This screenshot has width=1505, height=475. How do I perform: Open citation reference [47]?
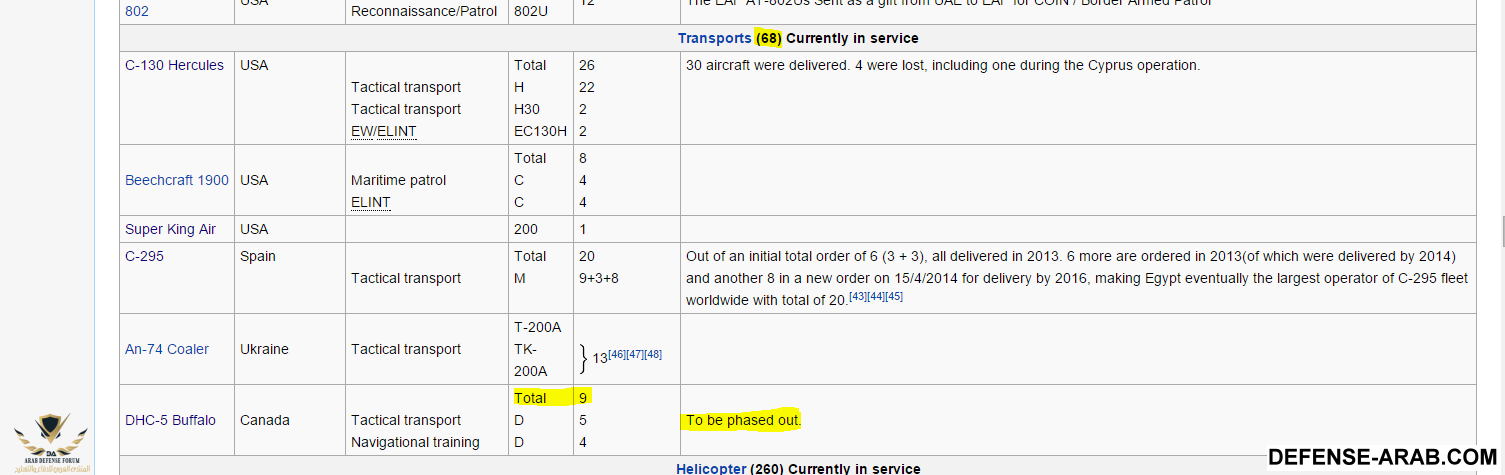point(635,354)
